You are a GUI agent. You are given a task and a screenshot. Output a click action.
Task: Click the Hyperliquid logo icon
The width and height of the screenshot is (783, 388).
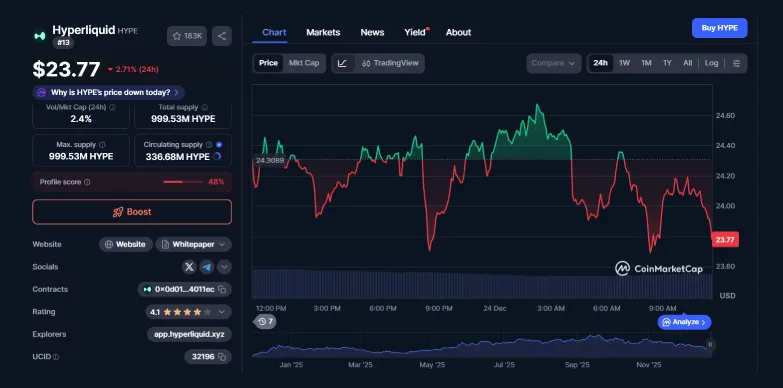pos(39,36)
